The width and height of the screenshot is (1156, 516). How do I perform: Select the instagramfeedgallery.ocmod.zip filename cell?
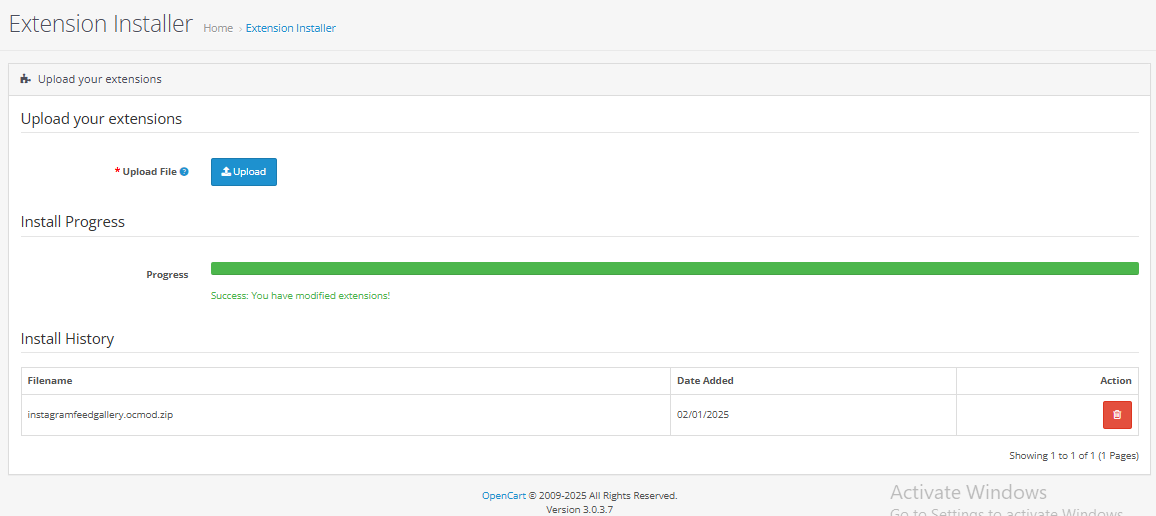[100, 415]
